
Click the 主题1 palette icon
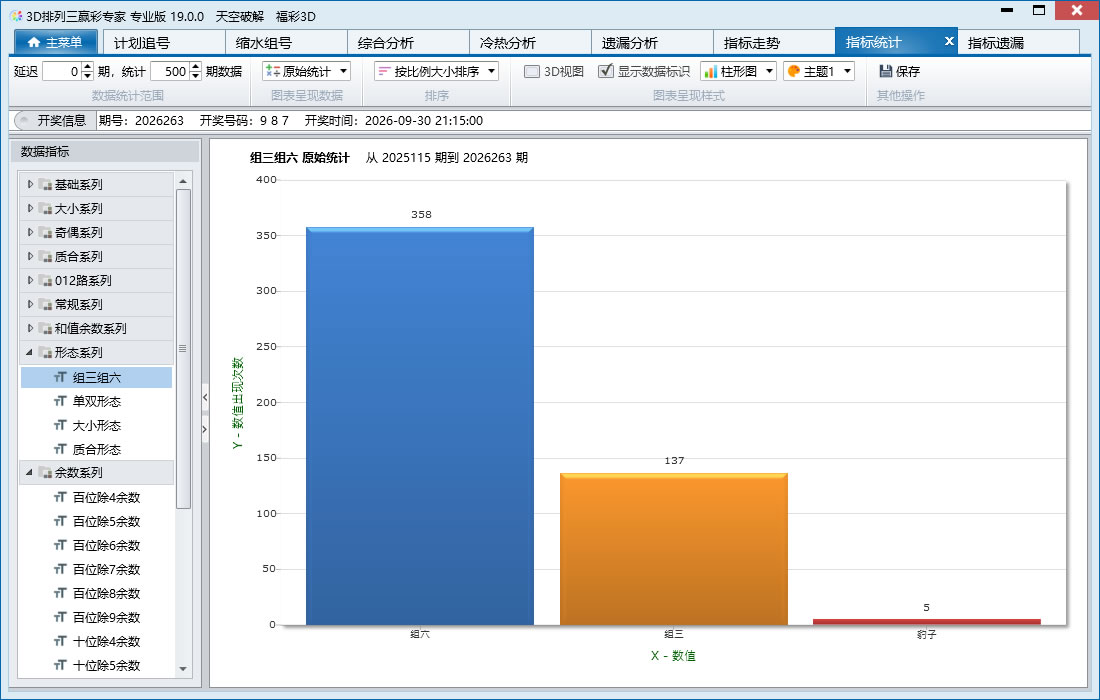(794, 72)
